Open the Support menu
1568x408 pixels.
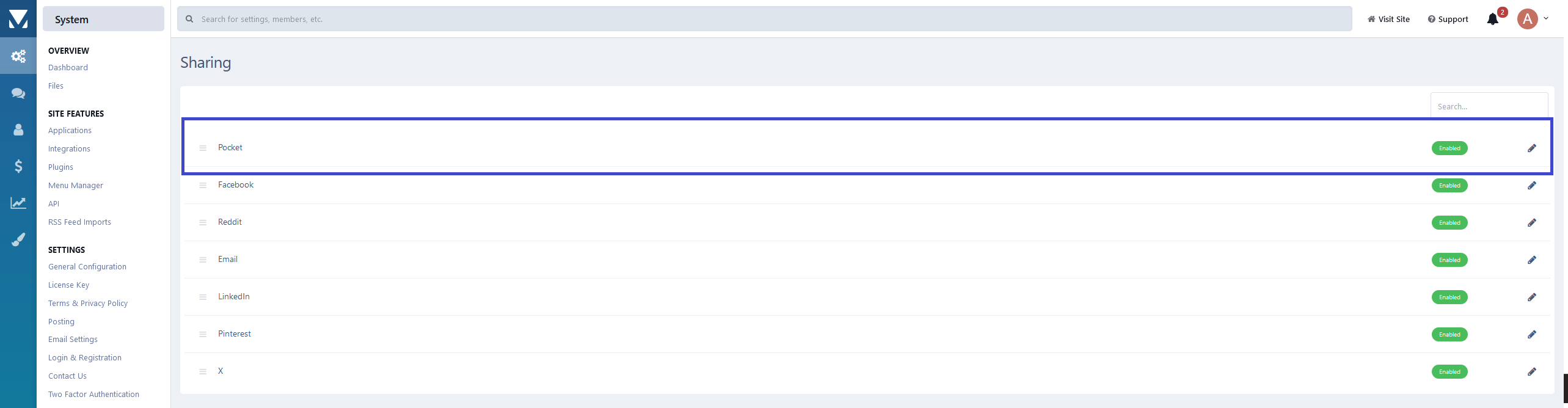click(1448, 20)
